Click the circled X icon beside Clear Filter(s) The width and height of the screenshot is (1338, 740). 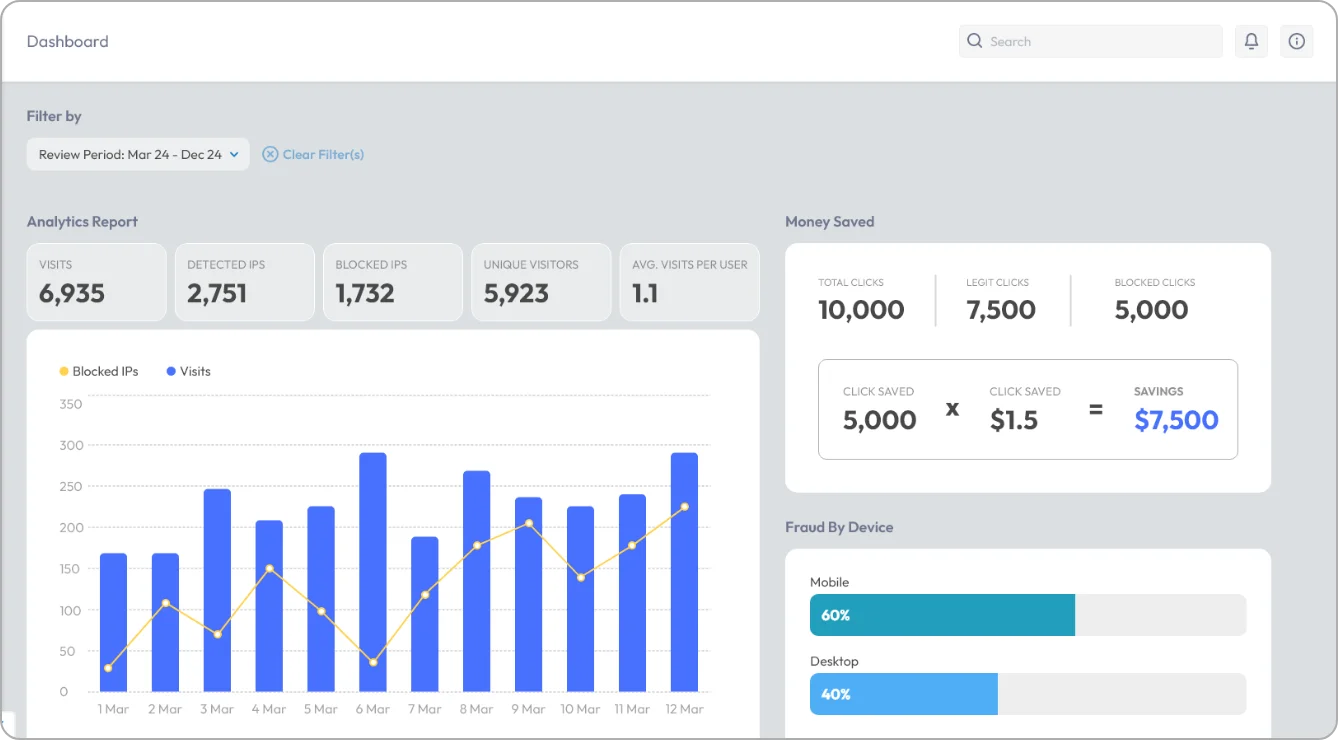(x=270, y=154)
